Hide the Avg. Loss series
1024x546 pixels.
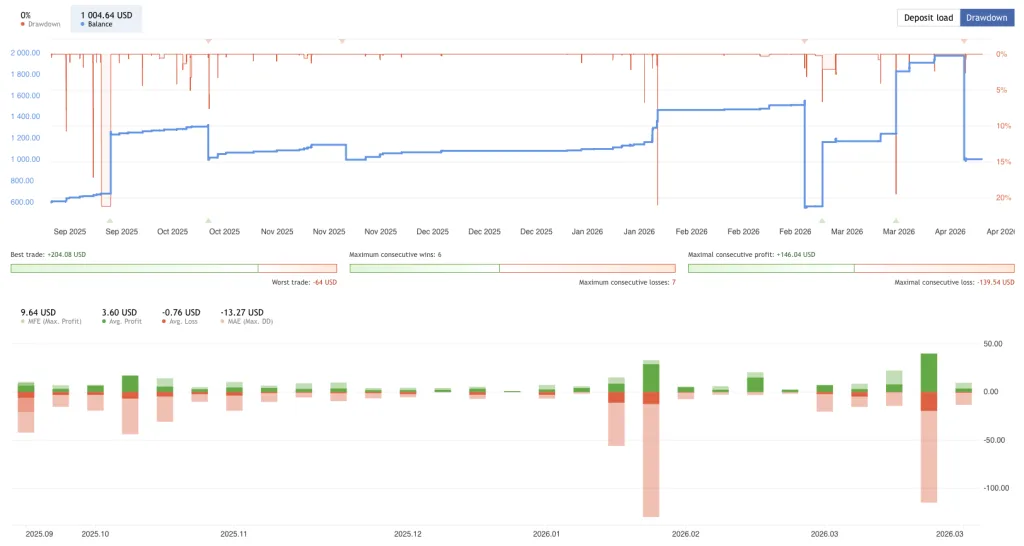(184, 324)
